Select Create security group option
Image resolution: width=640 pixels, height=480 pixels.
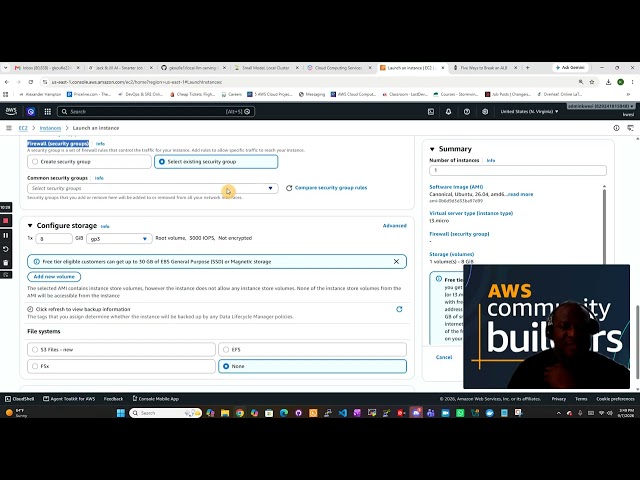tap(89, 162)
